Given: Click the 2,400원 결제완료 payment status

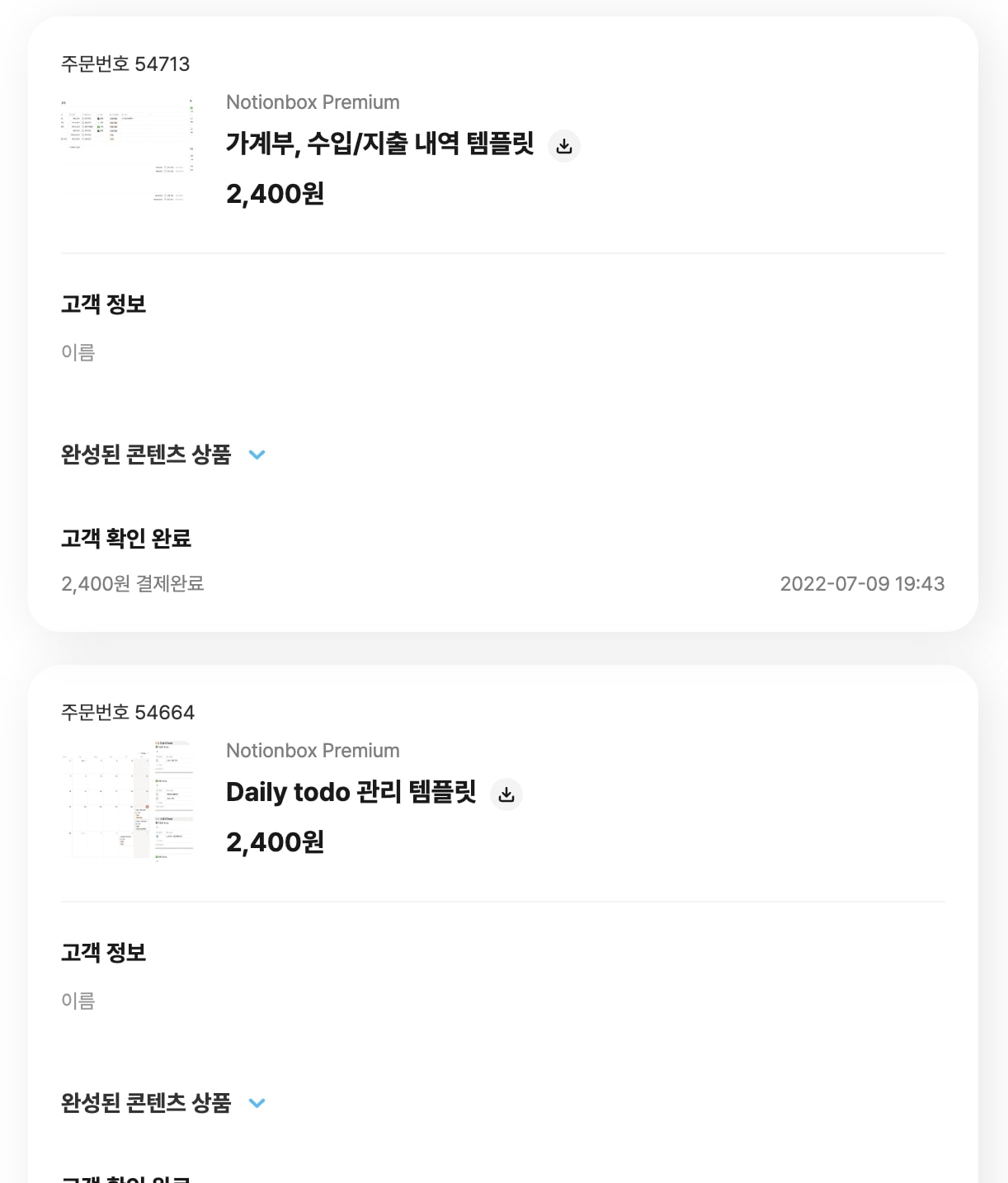Looking at the screenshot, I should (133, 584).
